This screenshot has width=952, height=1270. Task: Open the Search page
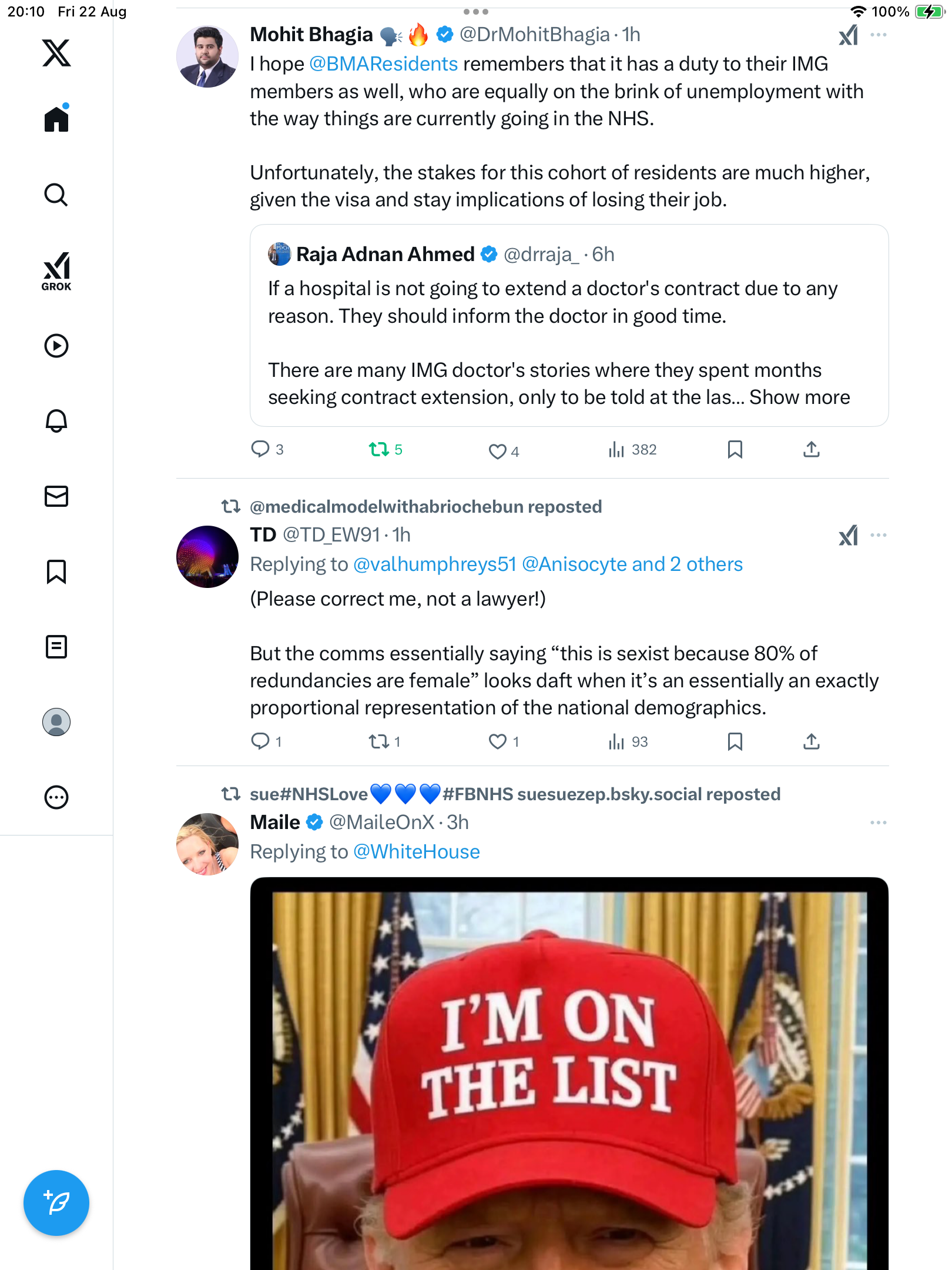pos(56,195)
